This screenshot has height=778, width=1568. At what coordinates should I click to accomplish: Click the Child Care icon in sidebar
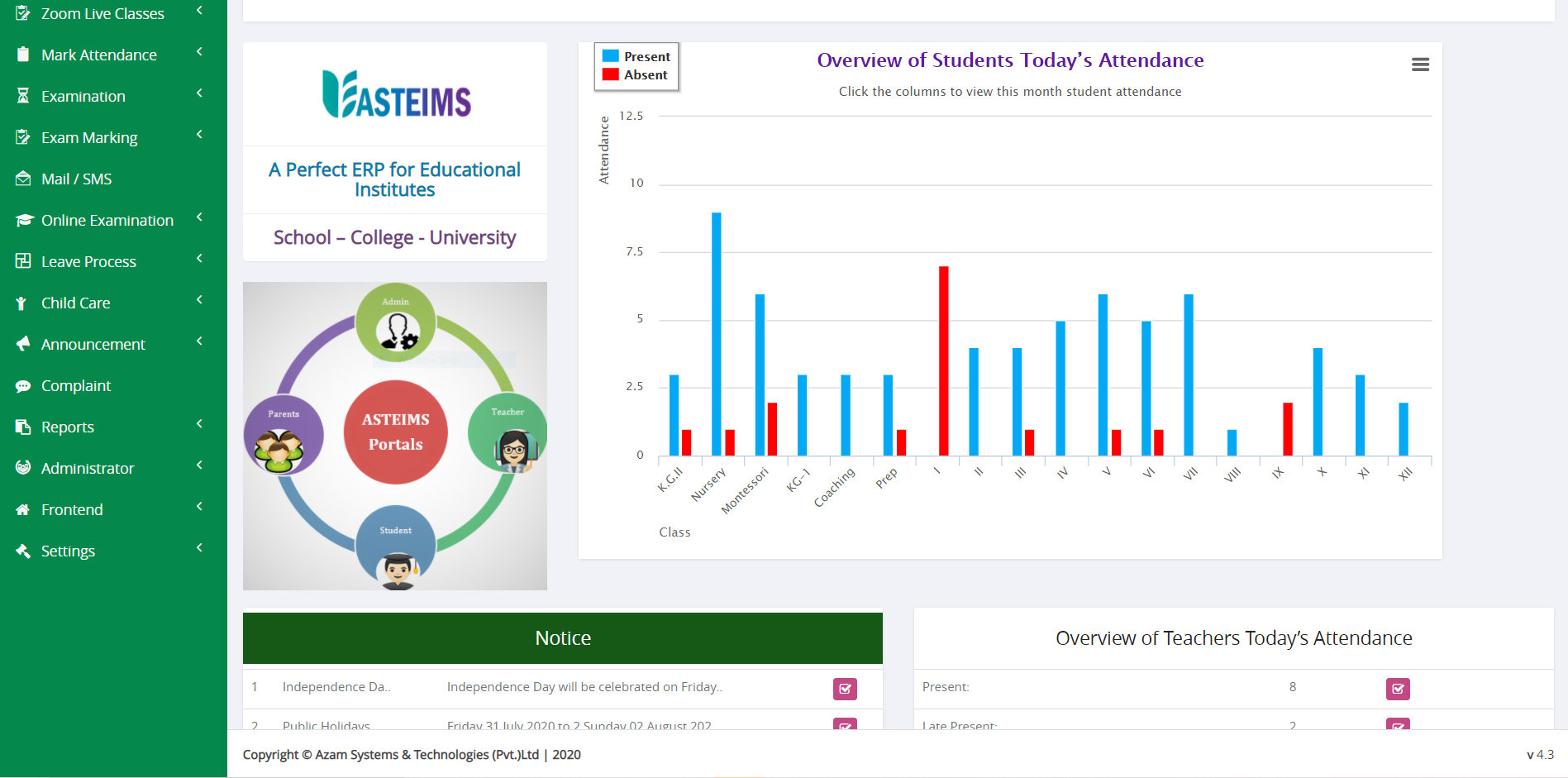click(x=23, y=303)
